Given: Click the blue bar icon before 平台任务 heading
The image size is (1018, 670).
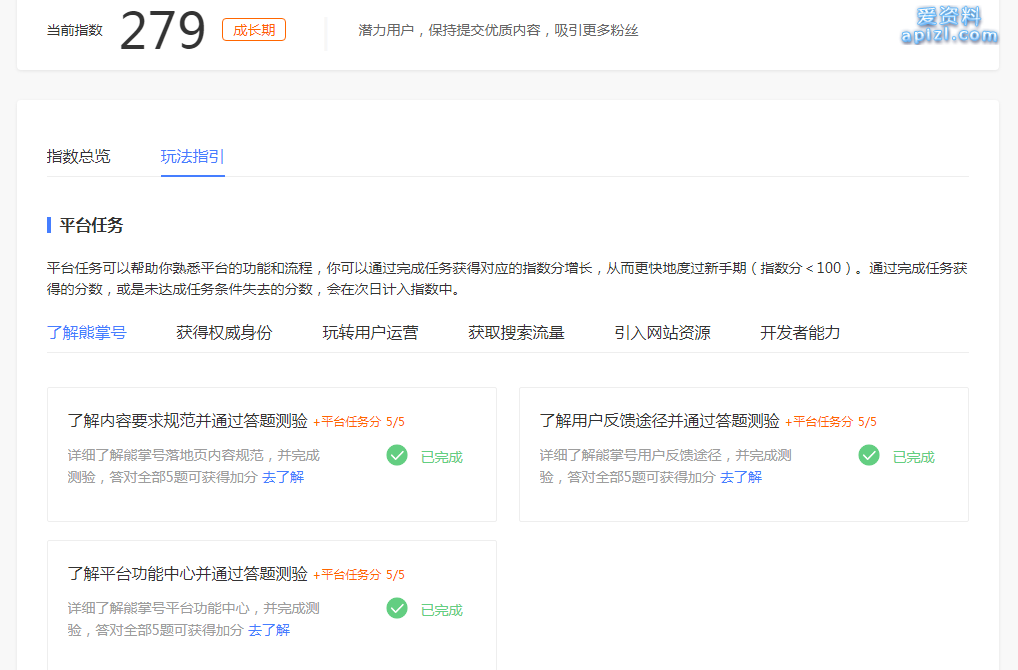Looking at the screenshot, I should coord(47,225).
